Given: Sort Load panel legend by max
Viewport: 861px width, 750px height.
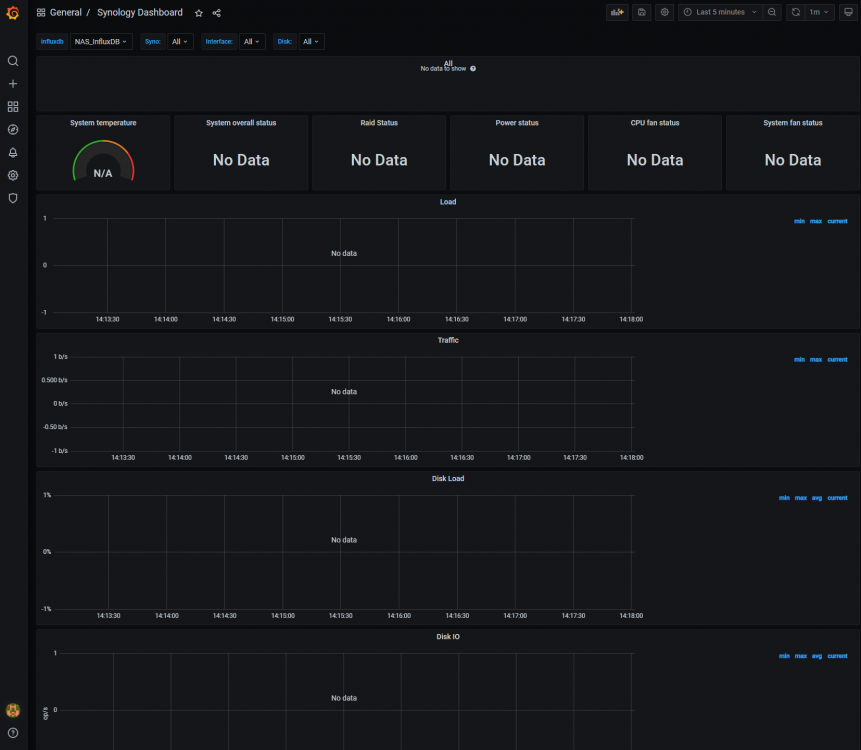Looking at the screenshot, I should click(x=816, y=221).
